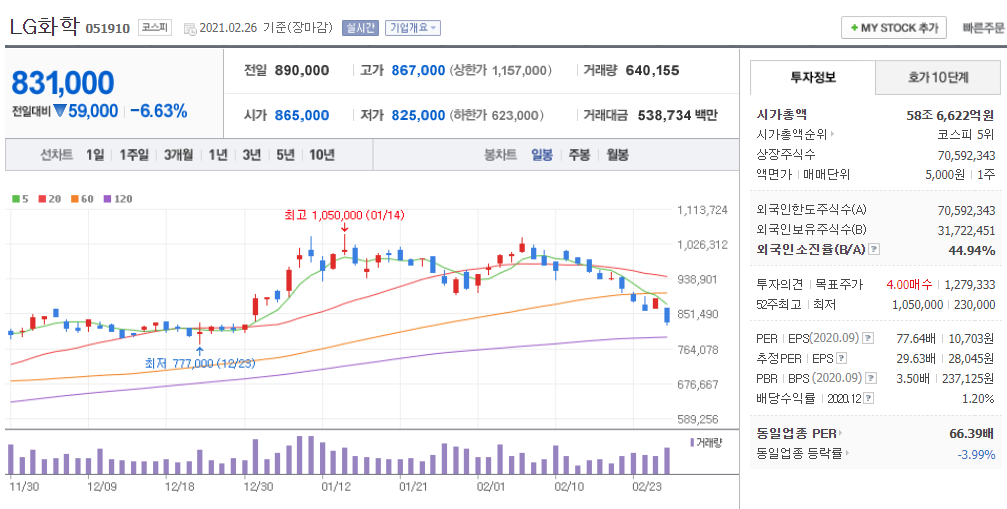Open the 동일업종 등락률 link
Image resolution: width=1007 pixels, height=509 pixels.
tap(800, 454)
